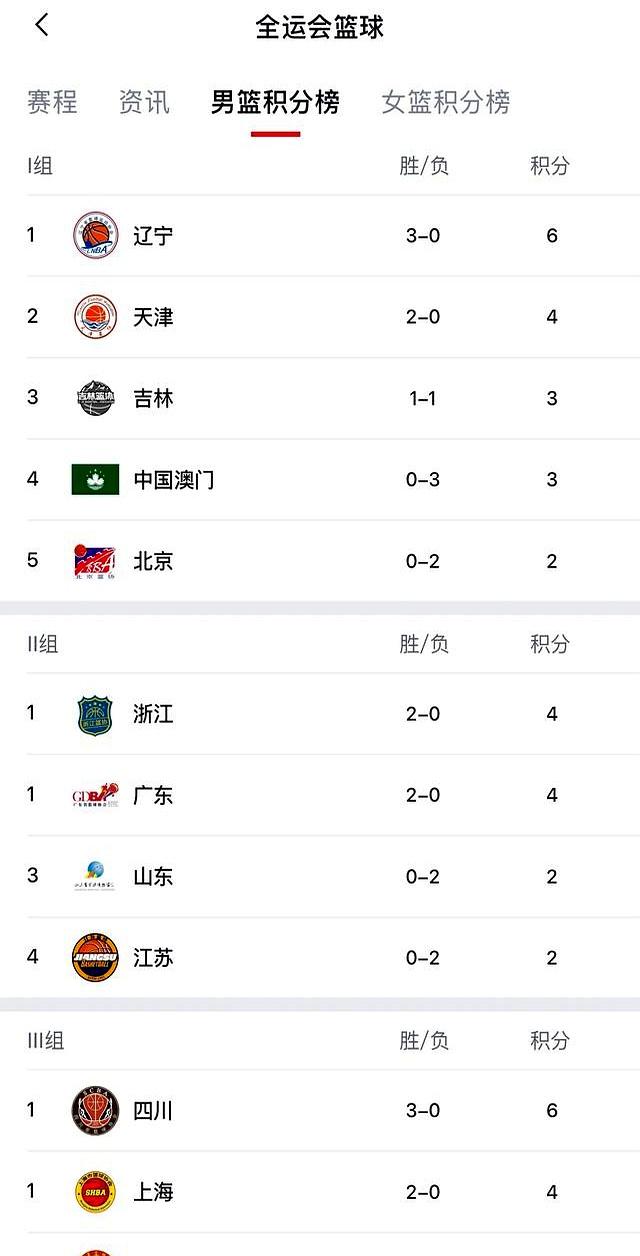The width and height of the screenshot is (640, 1256).
Task: Click the Jiangsu basketball team logo
Action: click(x=95, y=958)
